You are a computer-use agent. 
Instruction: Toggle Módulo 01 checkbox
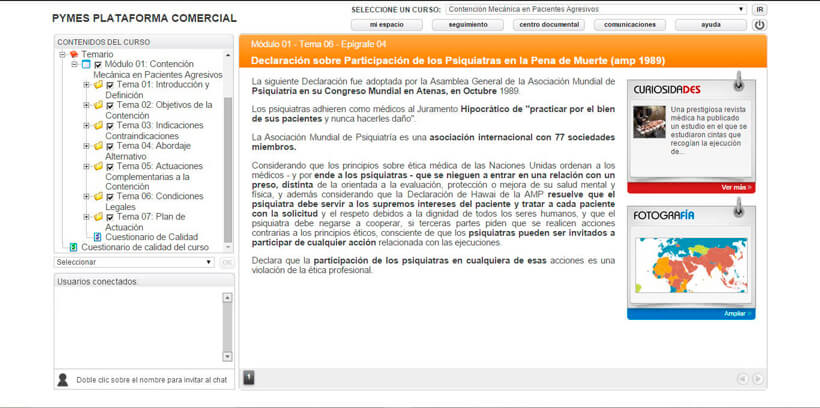point(98,65)
